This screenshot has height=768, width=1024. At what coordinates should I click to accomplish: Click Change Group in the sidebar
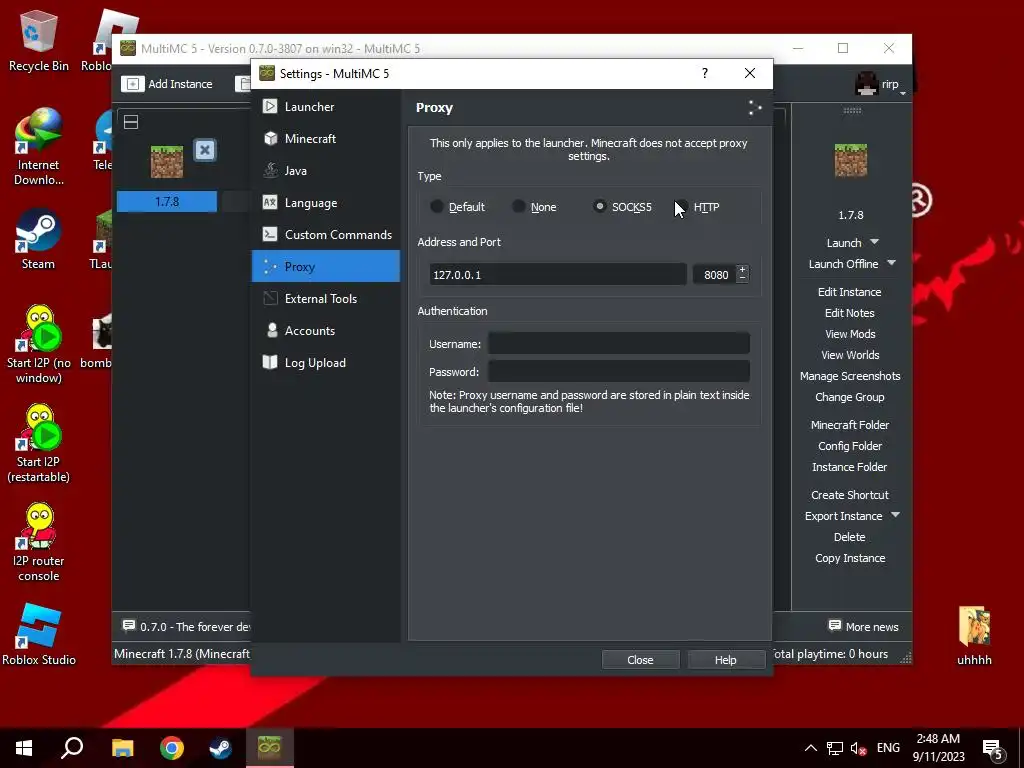[x=850, y=396]
